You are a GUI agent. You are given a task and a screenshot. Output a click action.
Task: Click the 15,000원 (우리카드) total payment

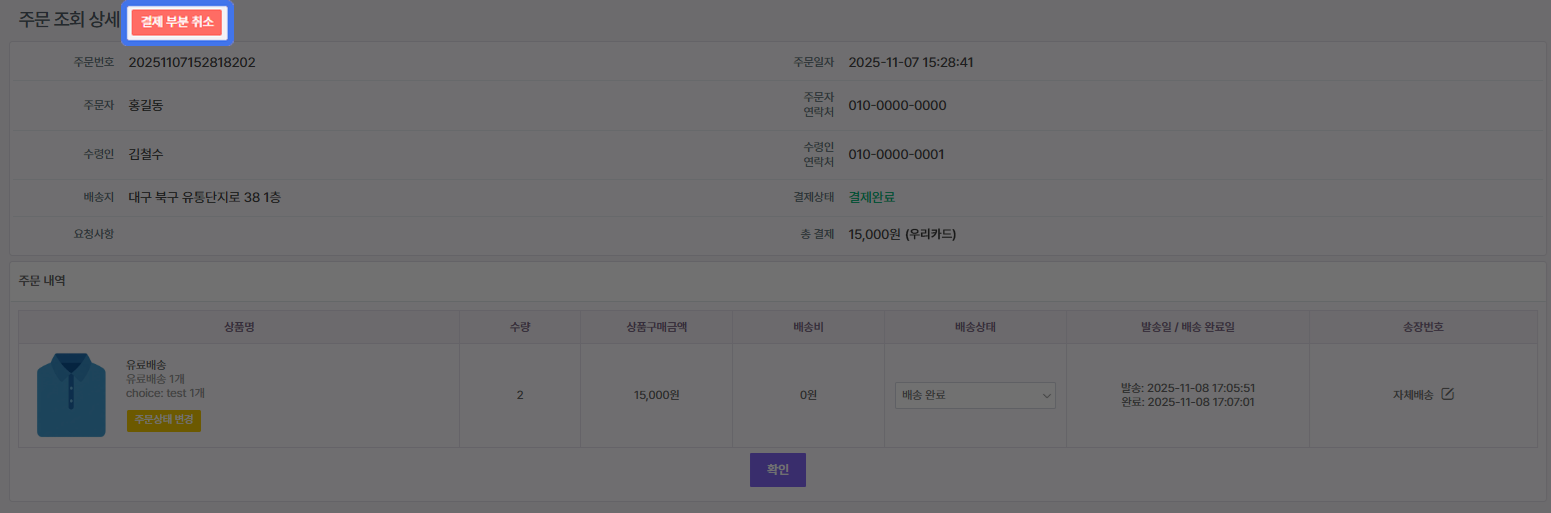click(x=902, y=234)
